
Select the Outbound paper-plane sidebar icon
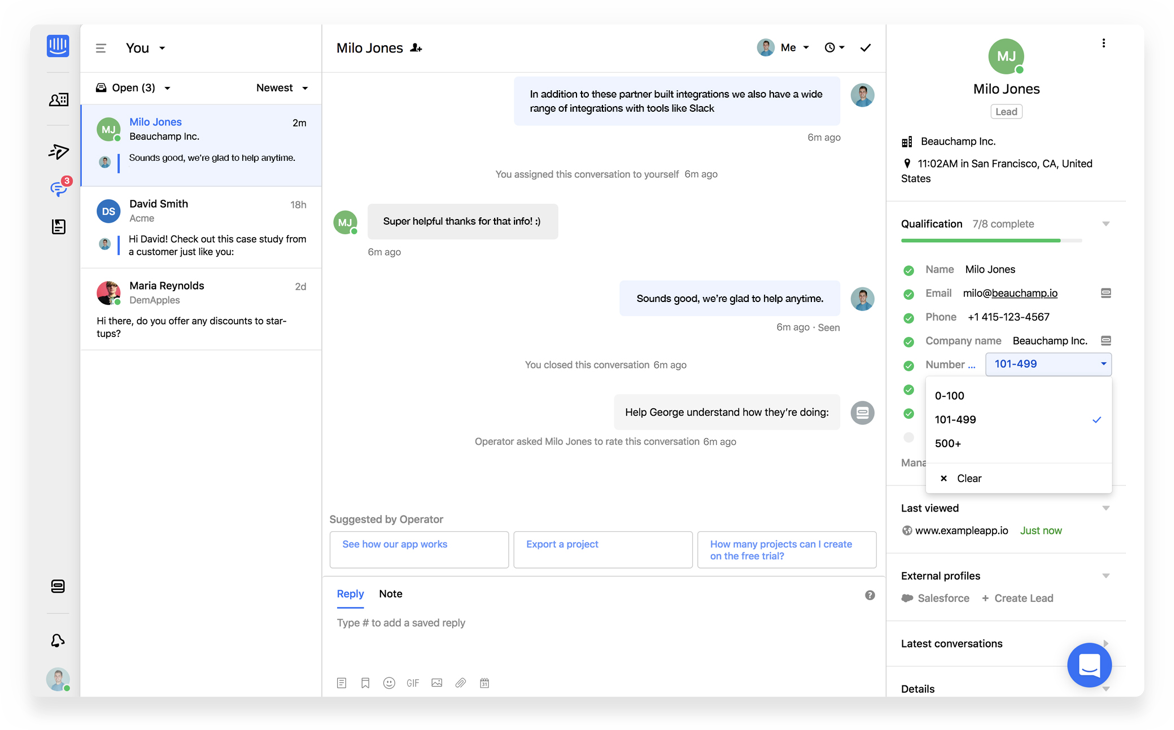(57, 151)
